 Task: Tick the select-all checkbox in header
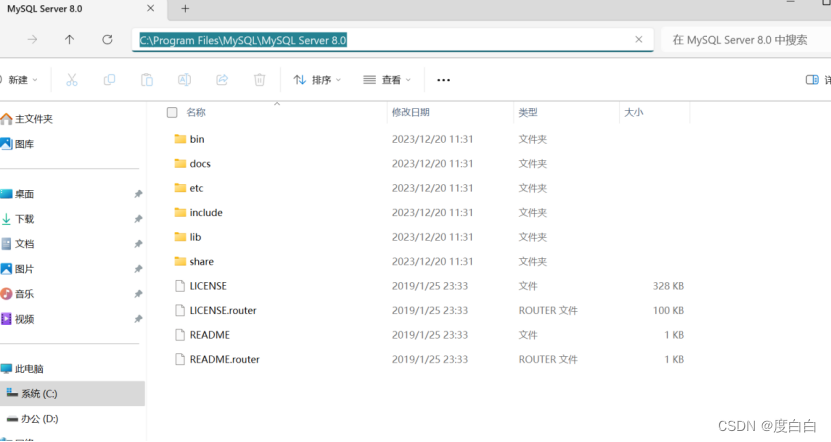point(172,112)
